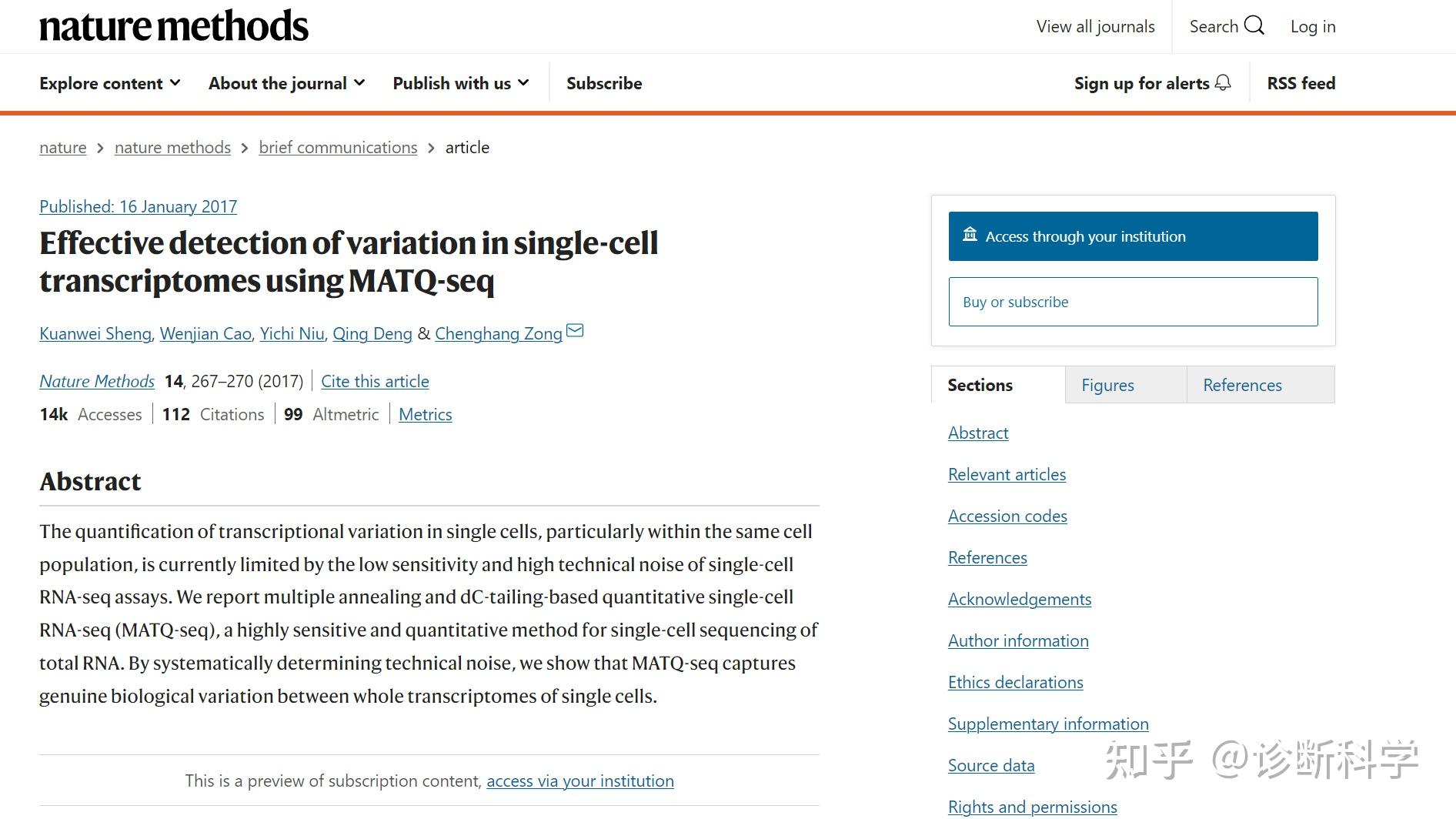Click the search magnifier icon
This screenshot has height=819, width=1456.
(1254, 25)
